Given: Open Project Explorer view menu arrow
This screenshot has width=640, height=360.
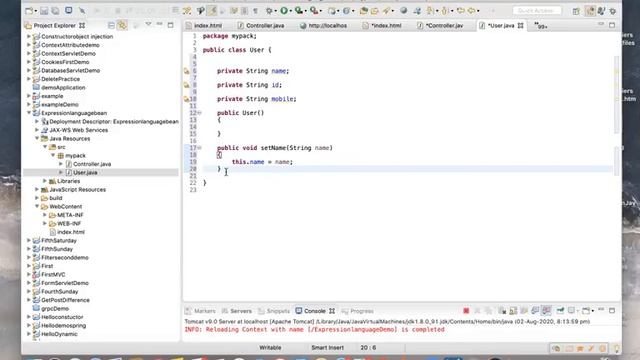Looking at the screenshot, I should (148, 25).
